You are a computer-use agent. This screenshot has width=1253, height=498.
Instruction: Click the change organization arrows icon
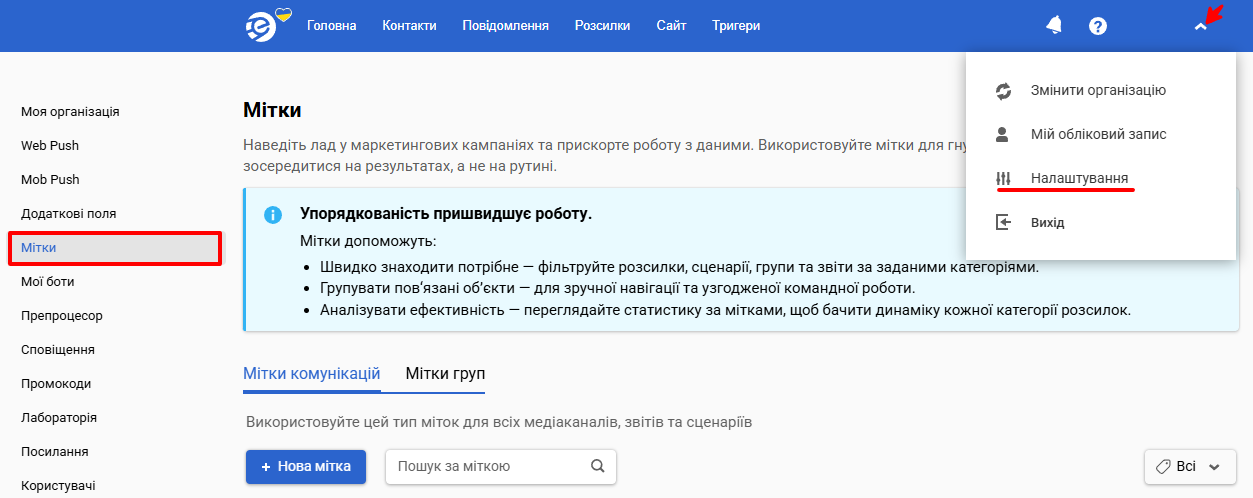click(1004, 91)
